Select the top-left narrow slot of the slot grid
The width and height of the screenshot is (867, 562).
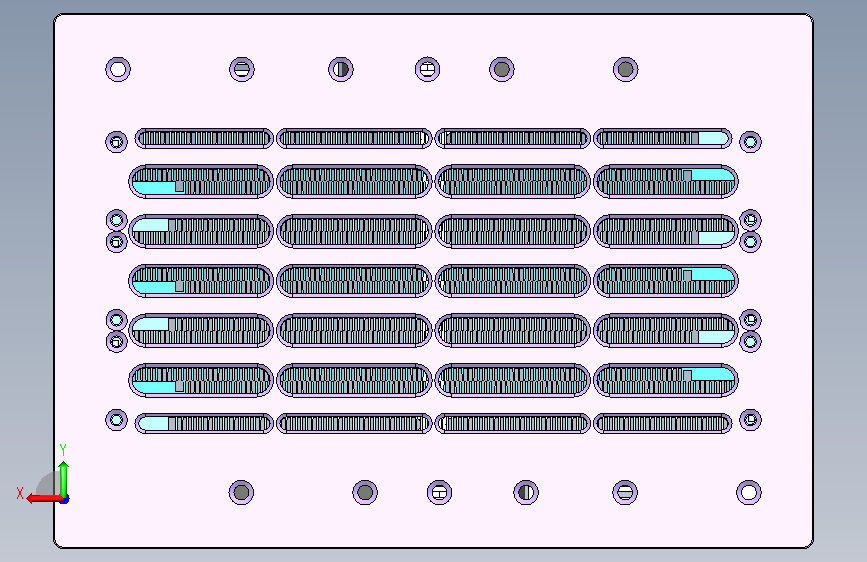click(204, 138)
